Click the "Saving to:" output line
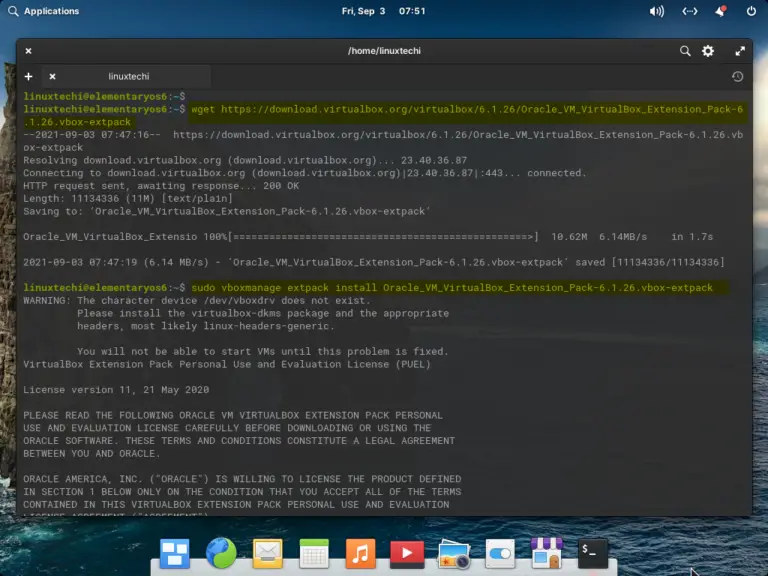The height and width of the screenshot is (576, 768). coord(227,212)
